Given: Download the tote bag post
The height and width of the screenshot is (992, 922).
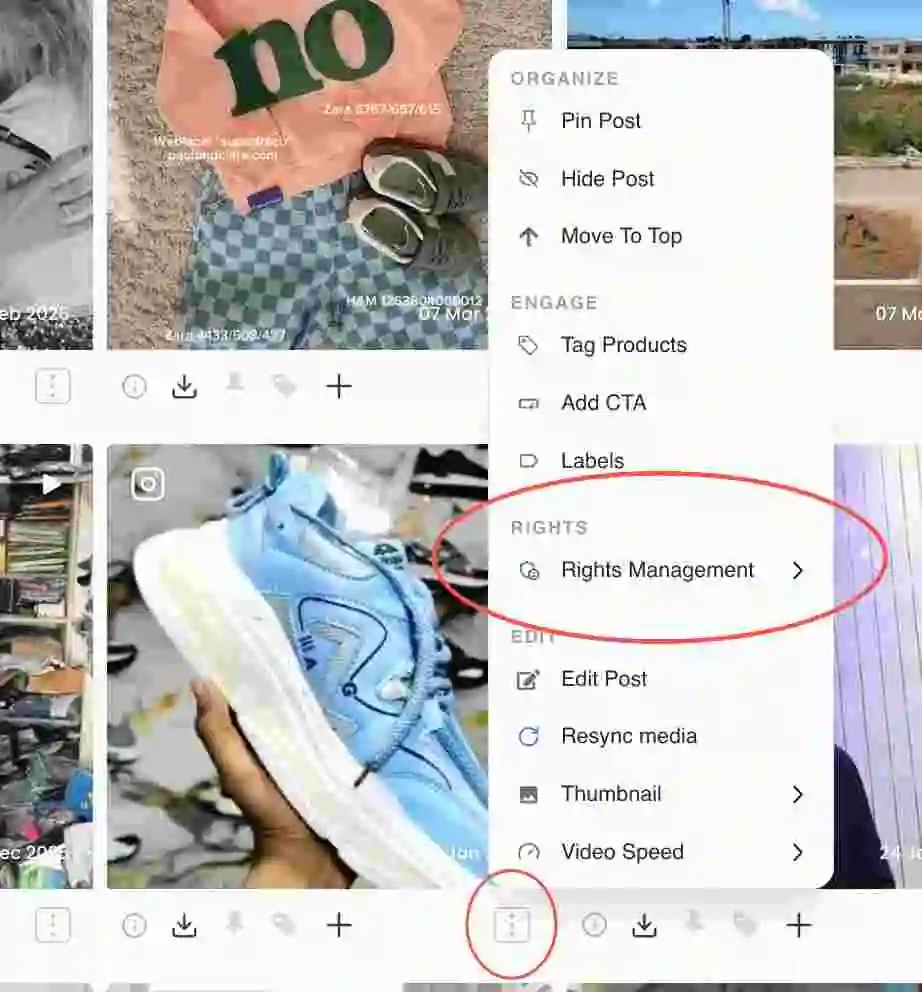Looking at the screenshot, I should [184, 386].
